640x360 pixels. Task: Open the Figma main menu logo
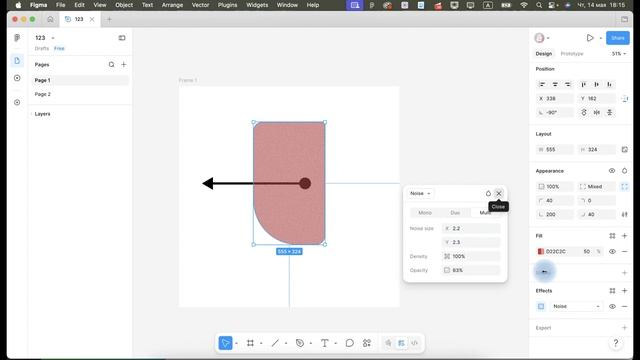click(17, 38)
